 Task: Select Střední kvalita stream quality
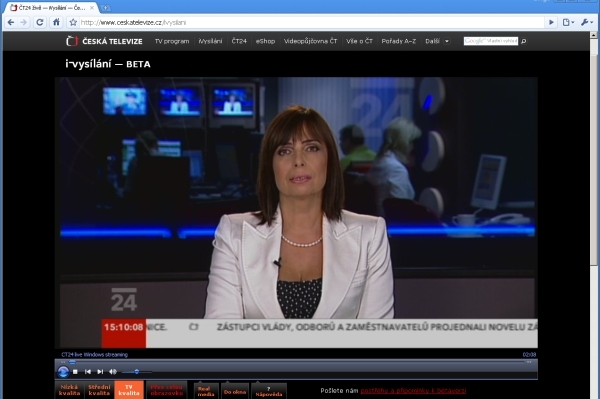tap(99, 390)
